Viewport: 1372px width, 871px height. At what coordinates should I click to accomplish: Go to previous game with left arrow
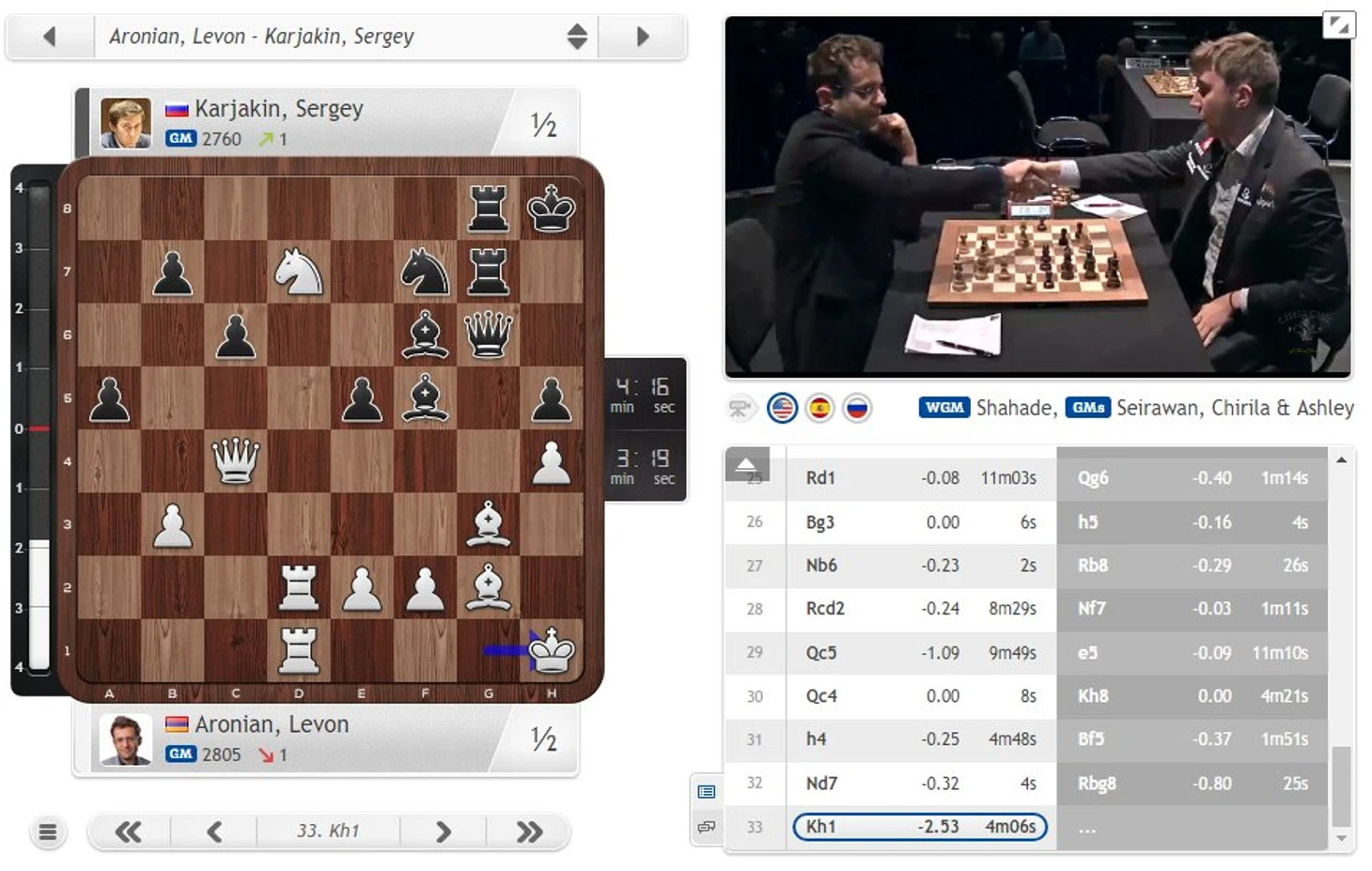coord(50,37)
